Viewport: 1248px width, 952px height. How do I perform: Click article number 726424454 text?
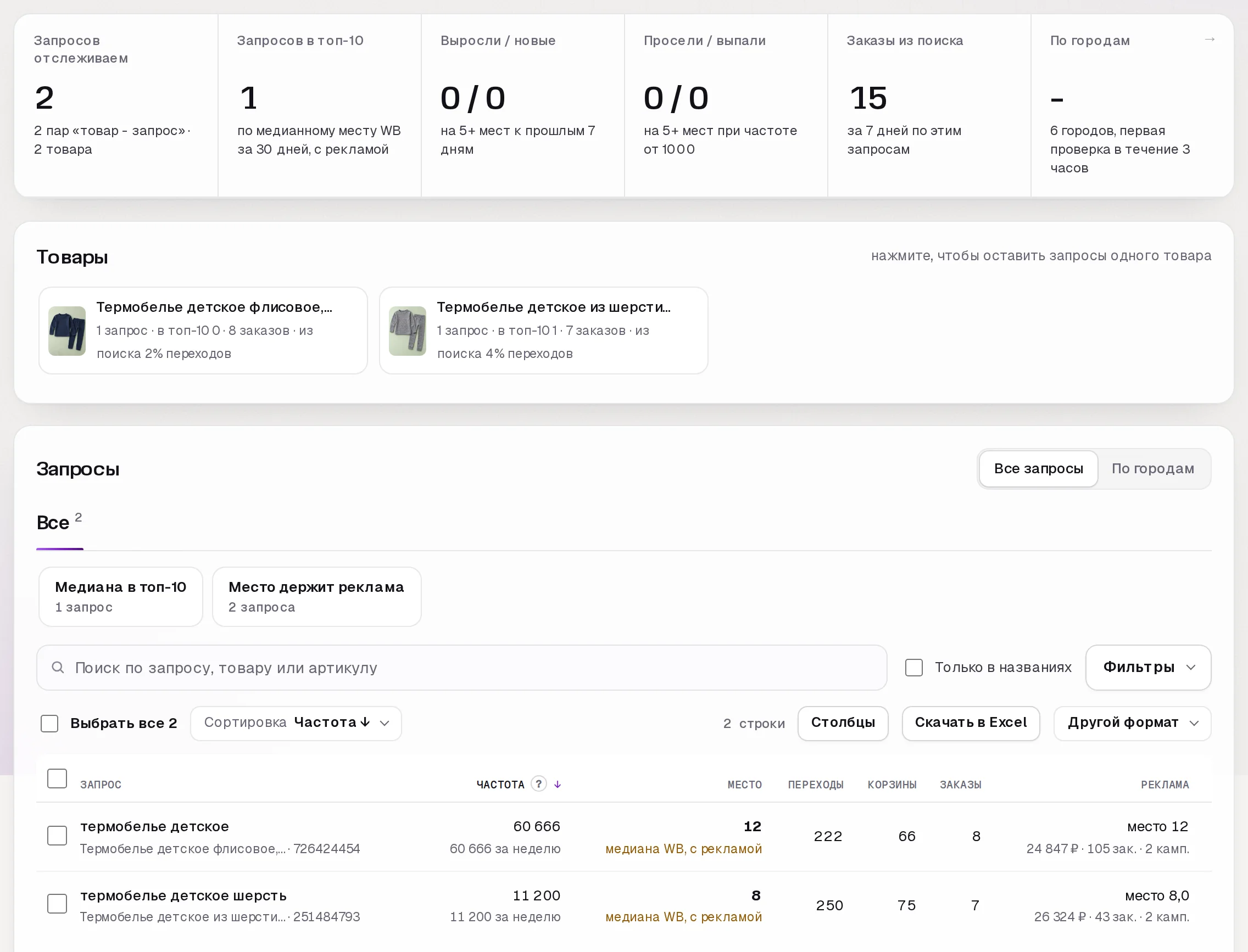point(327,849)
